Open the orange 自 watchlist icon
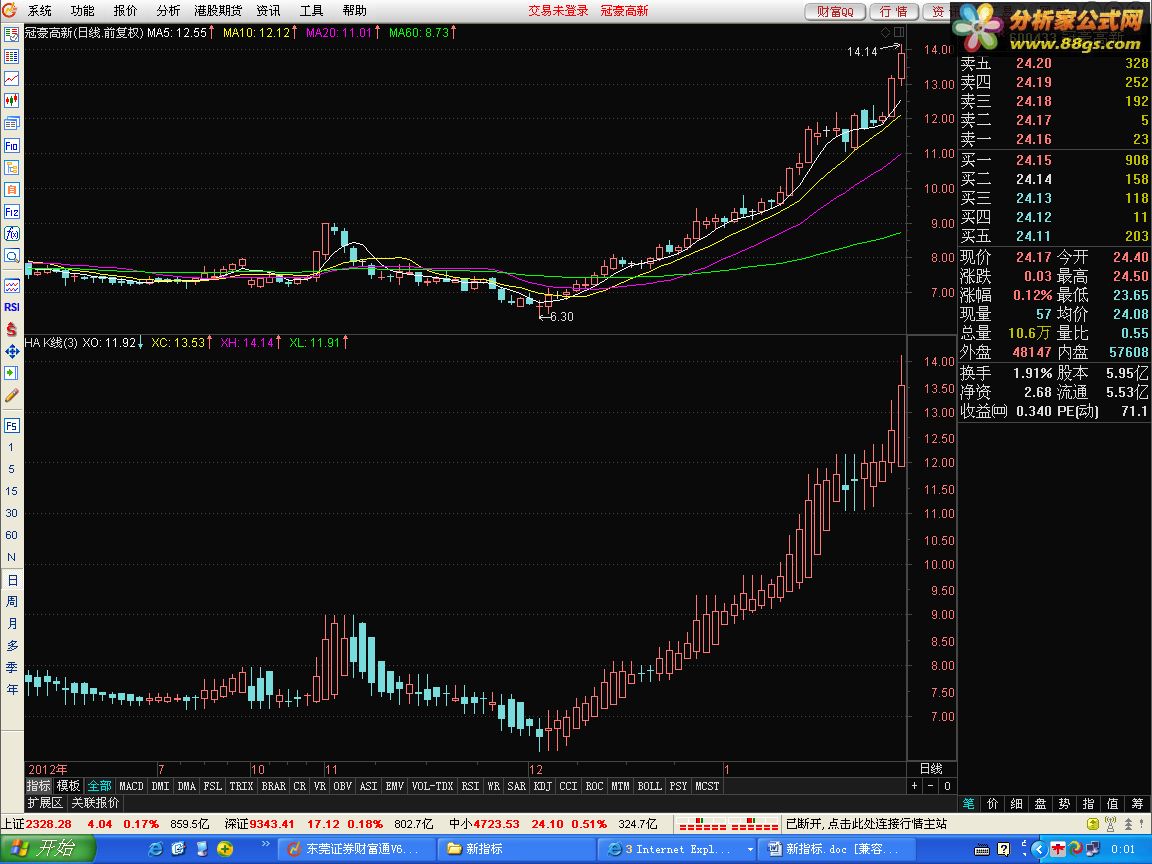Viewport: 1152px width, 864px height. pyautogui.click(x=12, y=190)
